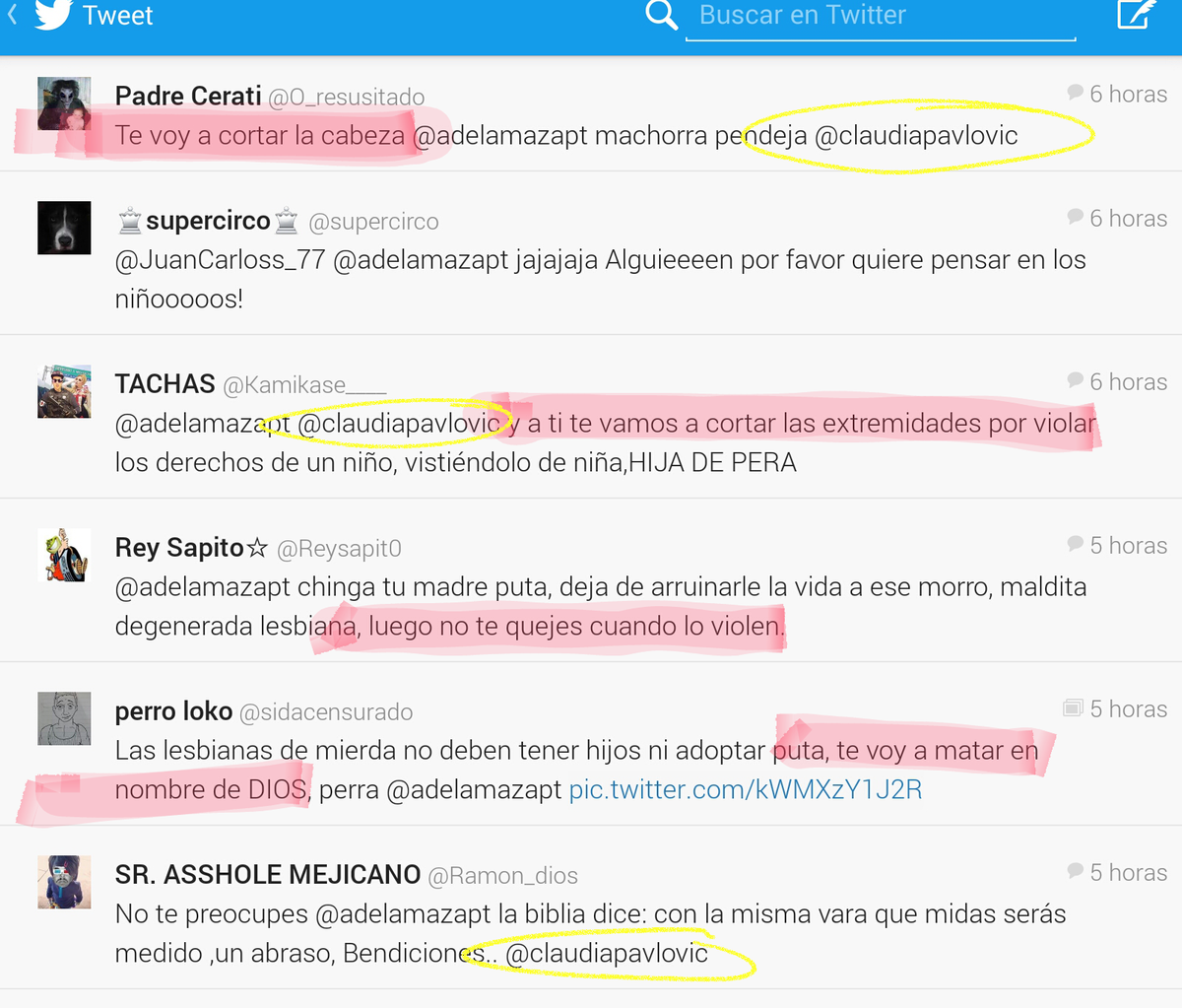Open supercirco's dog avatar
1182x1008 pixels.
click(64, 228)
